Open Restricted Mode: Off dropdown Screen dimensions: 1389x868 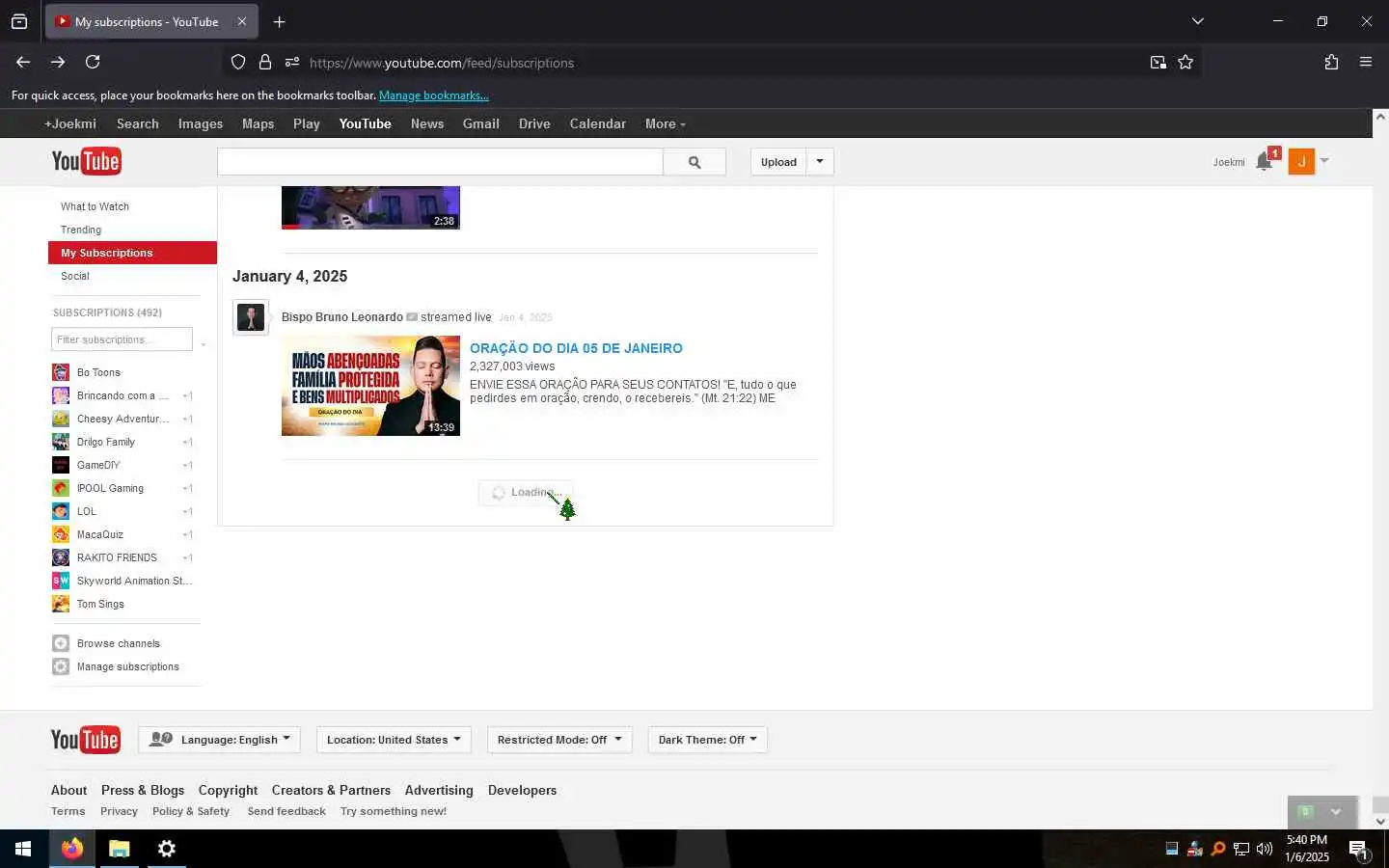tap(559, 740)
